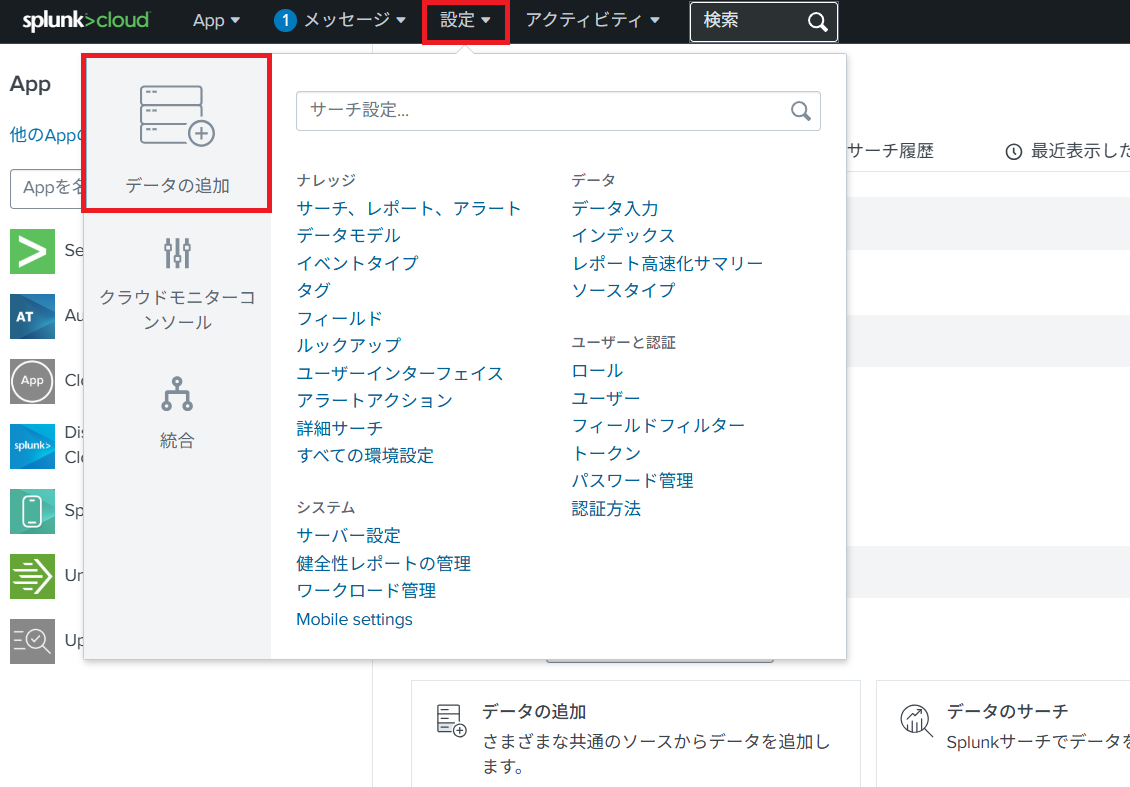
Task: Open サーチ、レポート、アラート link
Action: (x=409, y=208)
